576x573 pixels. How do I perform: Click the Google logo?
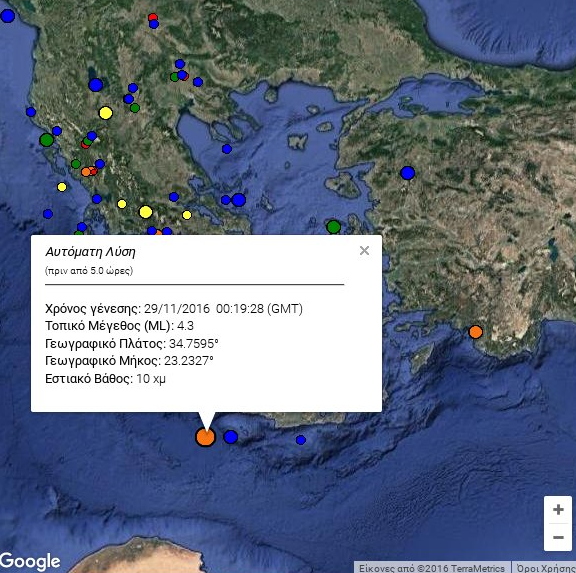30,562
